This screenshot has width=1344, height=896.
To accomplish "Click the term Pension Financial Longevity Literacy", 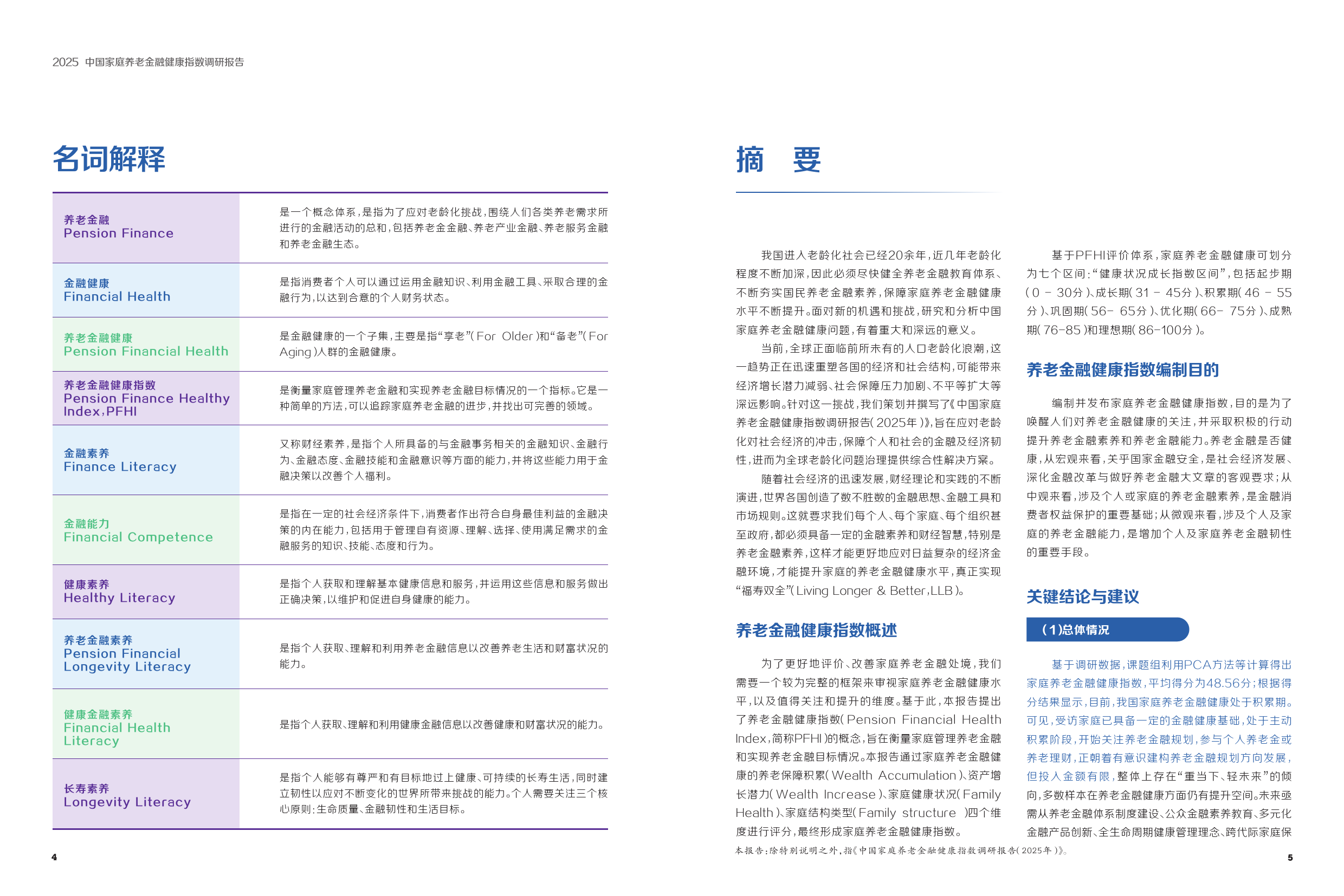I will (x=127, y=660).
